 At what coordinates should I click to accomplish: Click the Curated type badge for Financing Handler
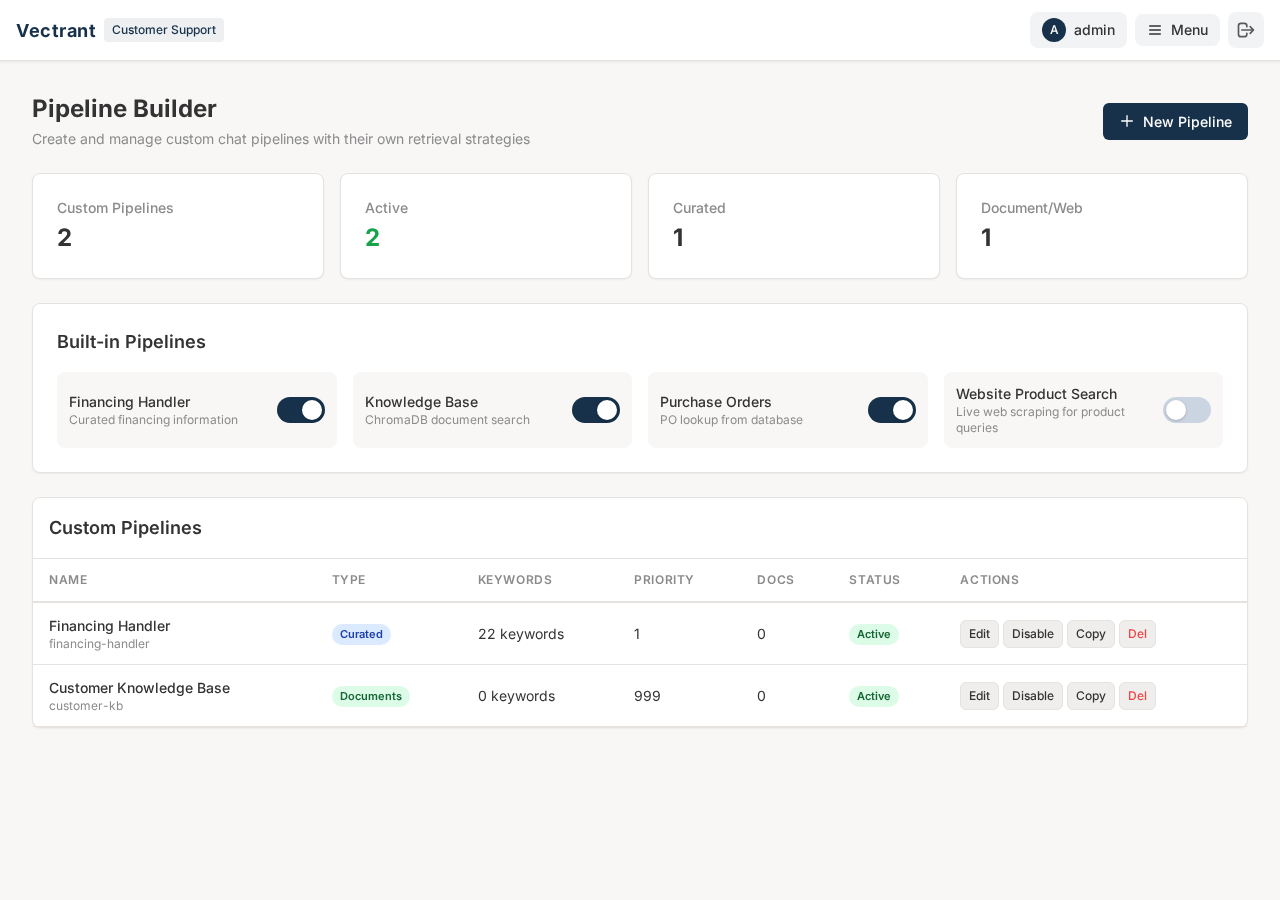tap(360, 634)
